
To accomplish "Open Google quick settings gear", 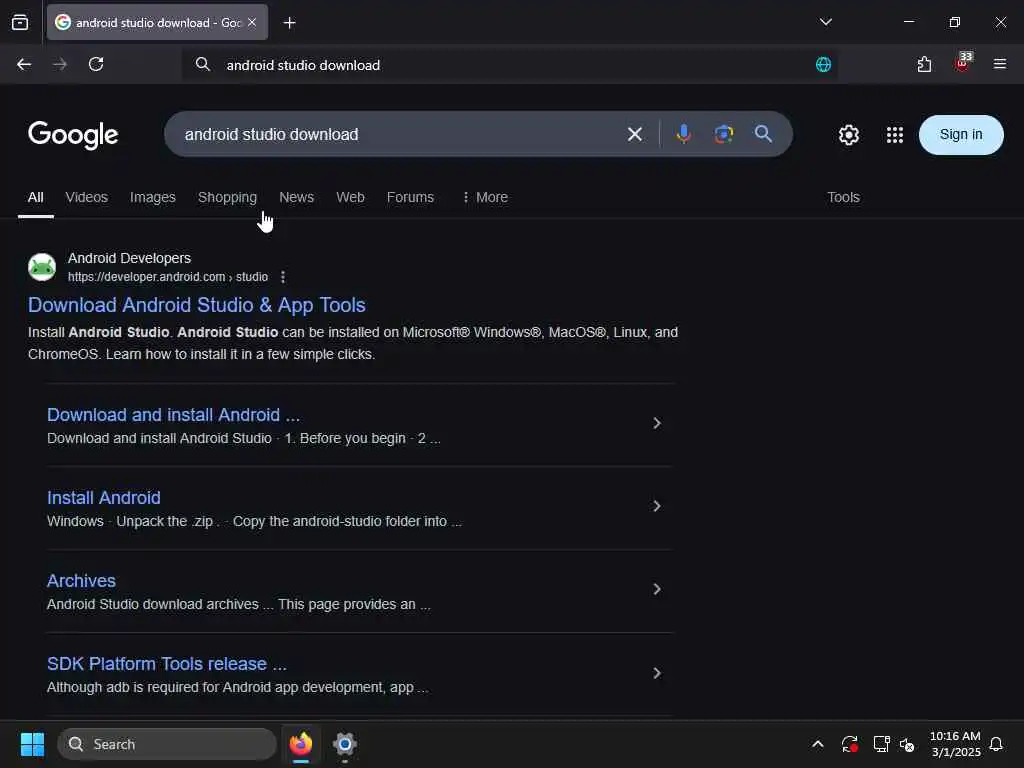I will (x=848, y=135).
